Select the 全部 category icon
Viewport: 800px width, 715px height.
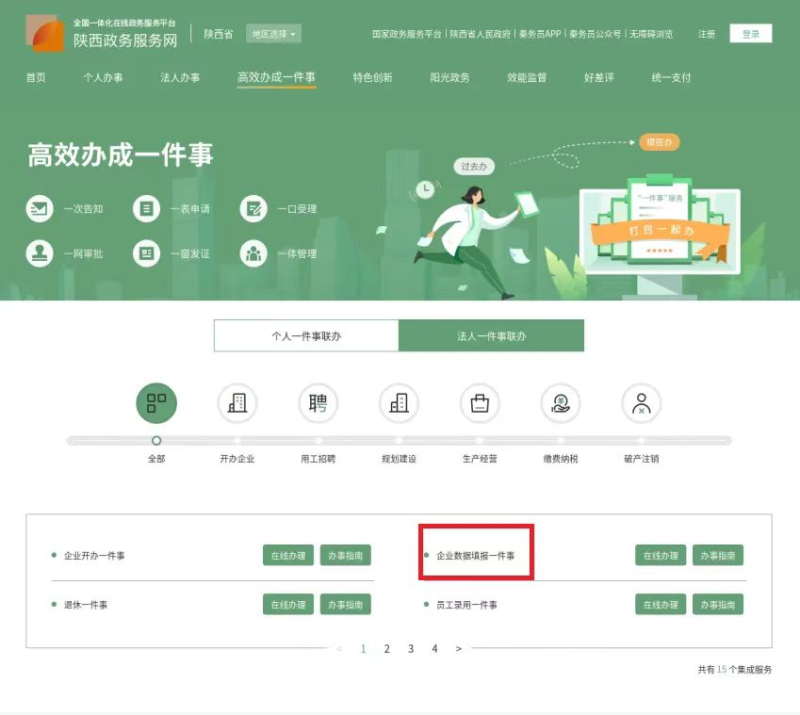point(157,405)
